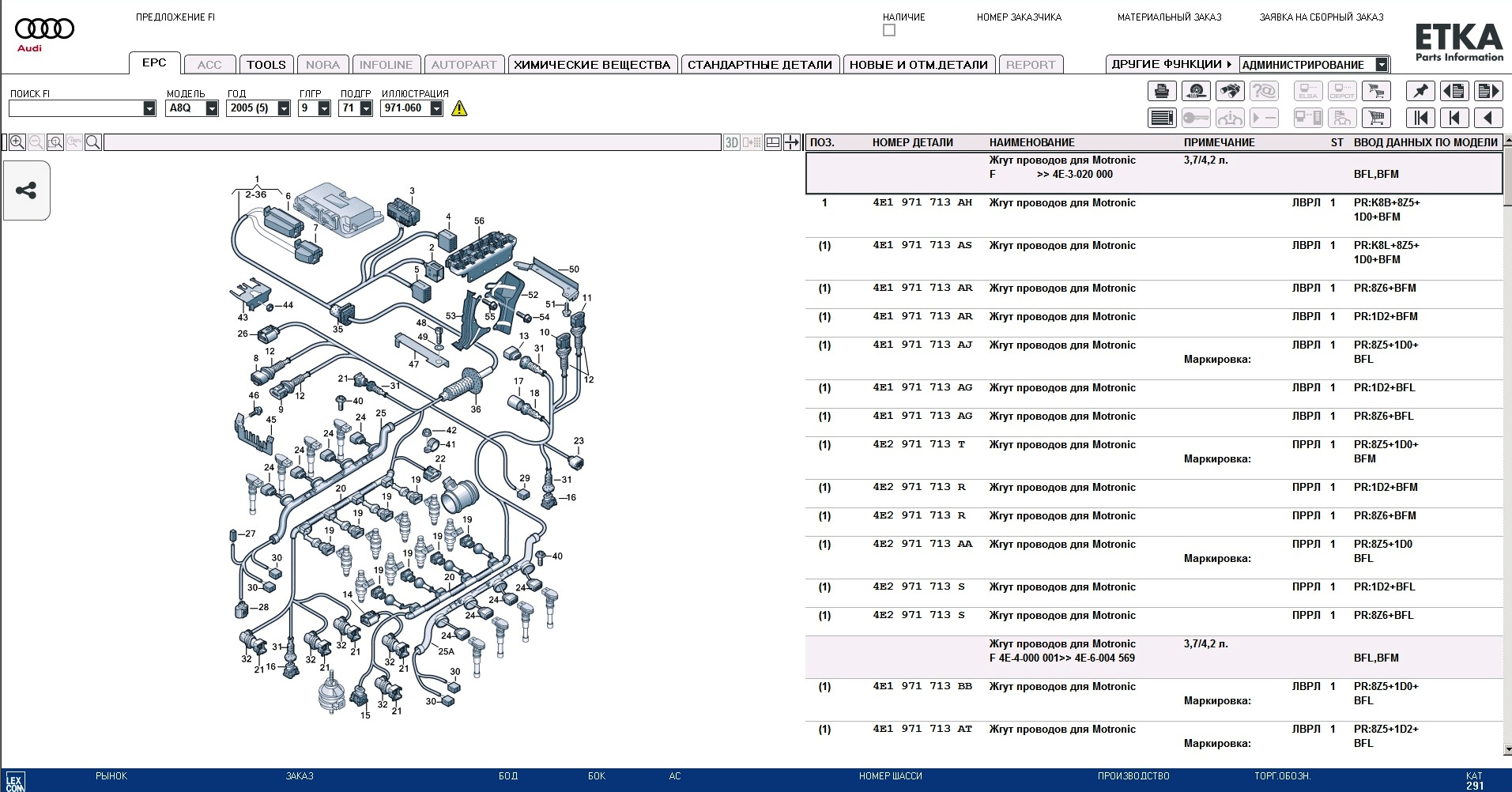Click the Поиск FI input field
Screen dimensions: 1512x792
tap(76, 108)
